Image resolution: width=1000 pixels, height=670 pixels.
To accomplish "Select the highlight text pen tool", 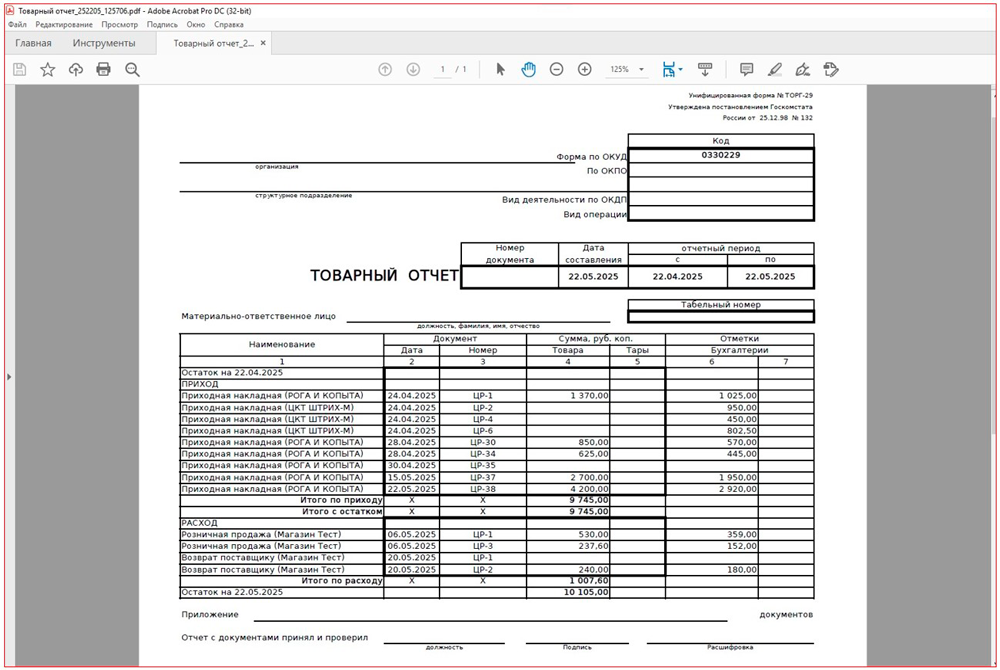I will 774,69.
